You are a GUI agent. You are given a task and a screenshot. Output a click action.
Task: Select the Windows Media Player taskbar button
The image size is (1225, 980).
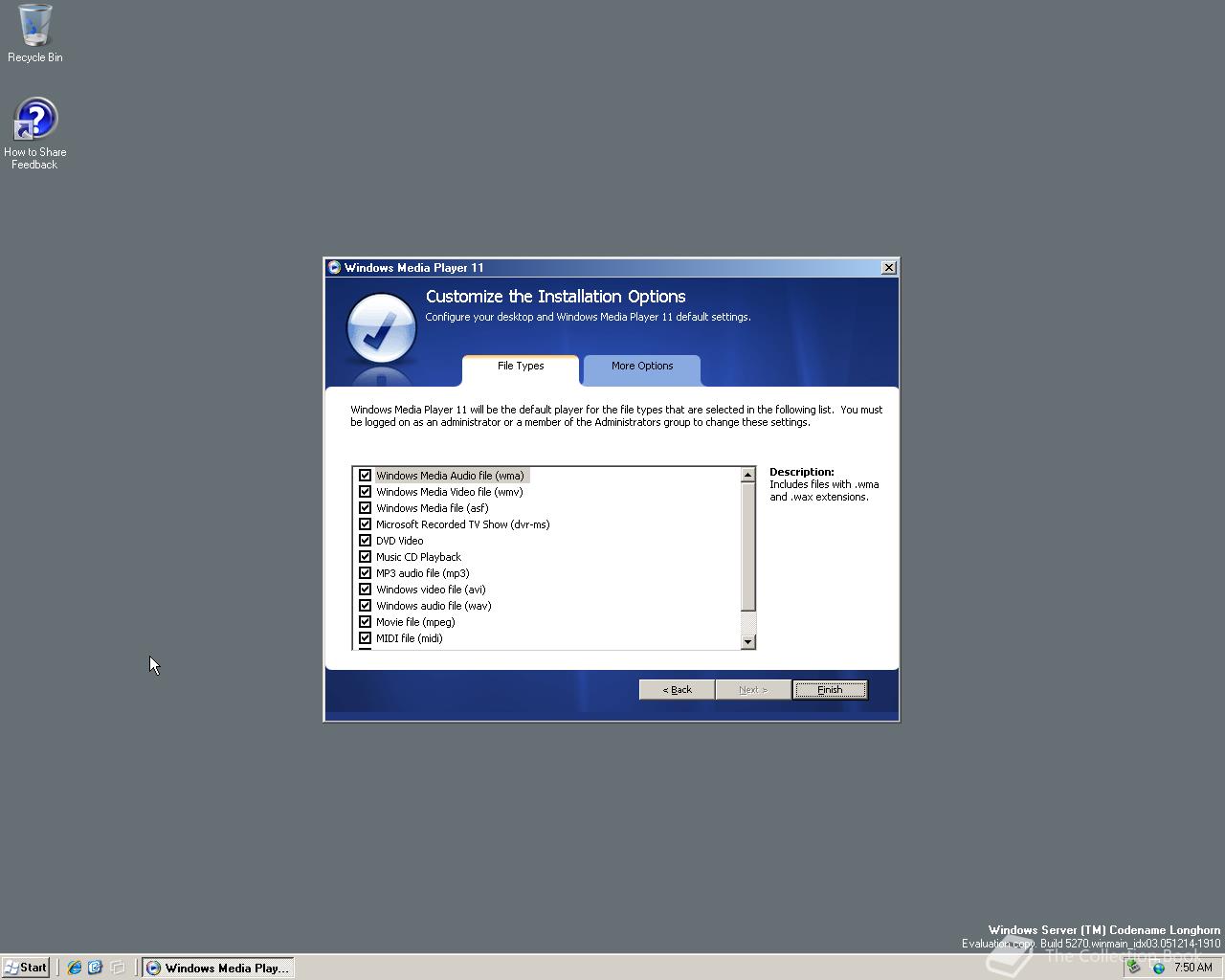click(x=218, y=968)
